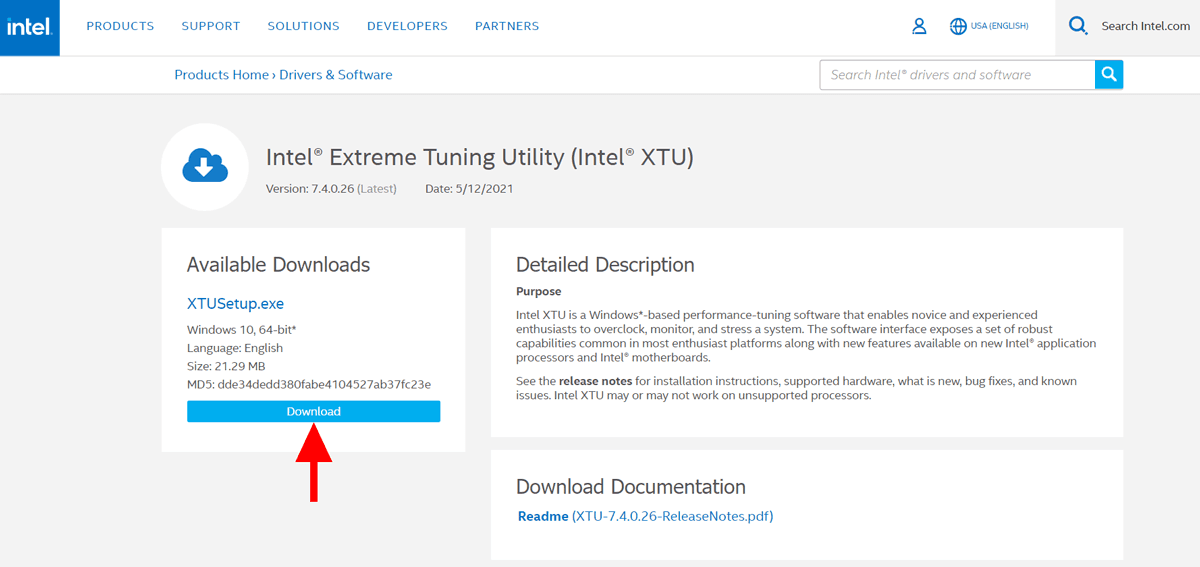
Task: Click the Available Downloads heading
Action: (x=278, y=265)
